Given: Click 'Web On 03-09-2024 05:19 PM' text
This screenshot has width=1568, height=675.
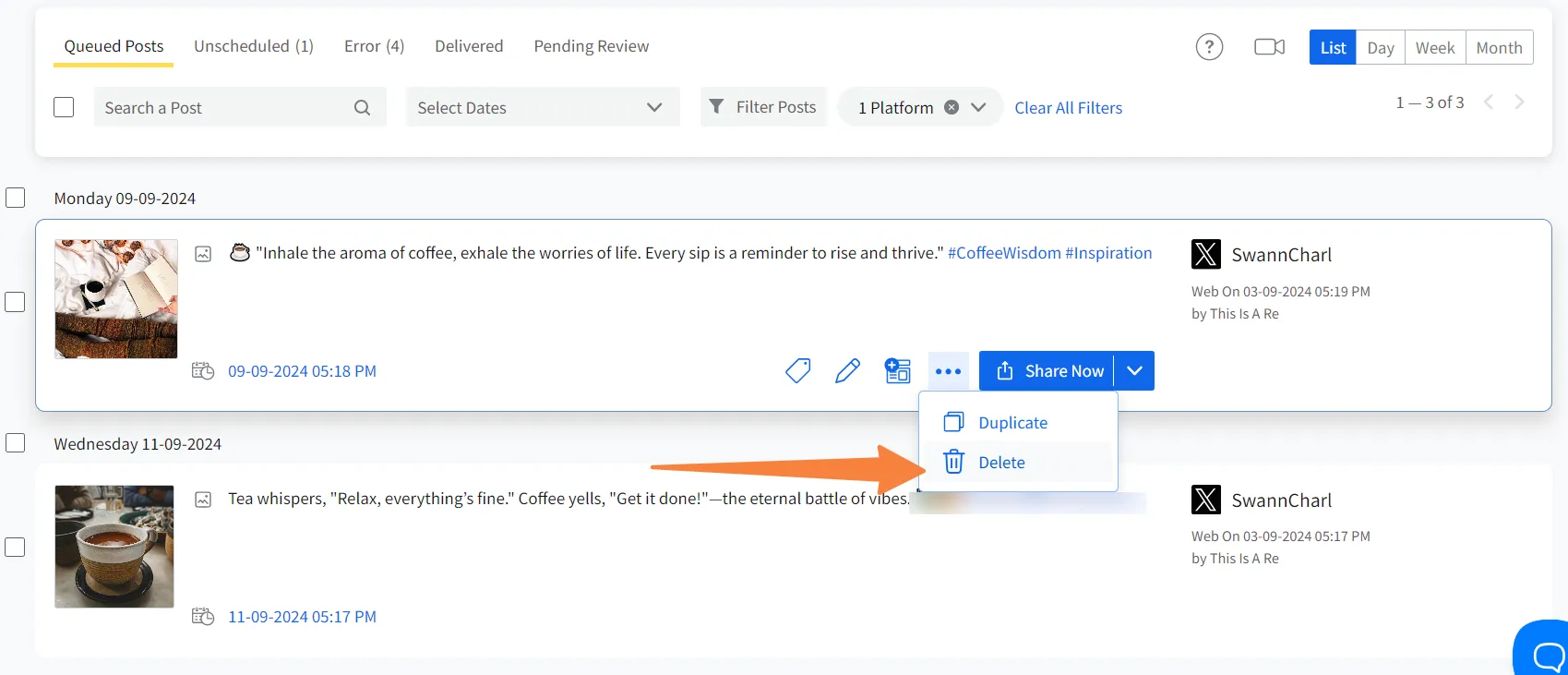Looking at the screenshot, I should click(x=1281, y=292).
